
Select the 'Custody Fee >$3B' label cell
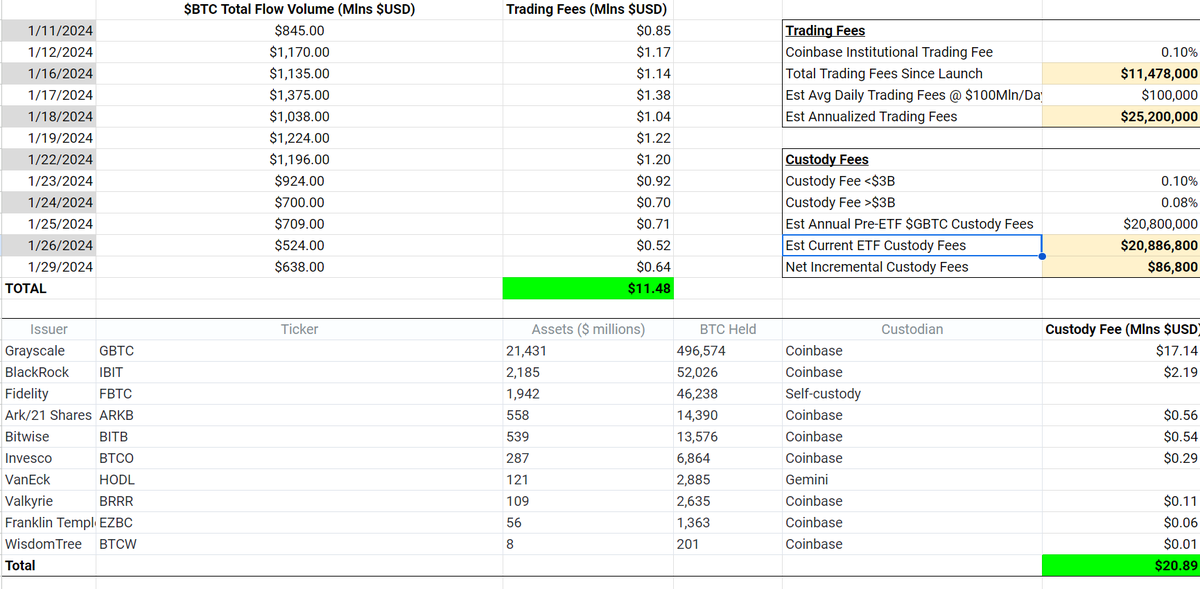912,202
